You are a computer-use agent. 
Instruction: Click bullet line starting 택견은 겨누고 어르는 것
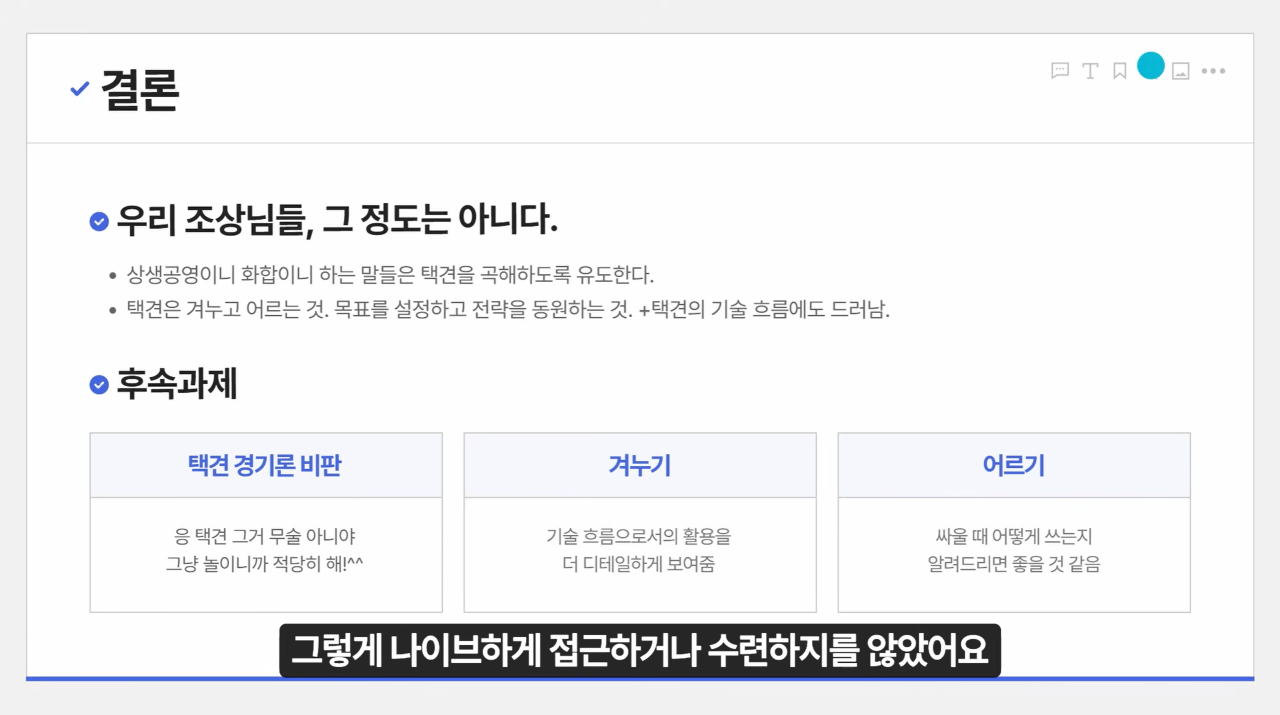pos(508,309)
